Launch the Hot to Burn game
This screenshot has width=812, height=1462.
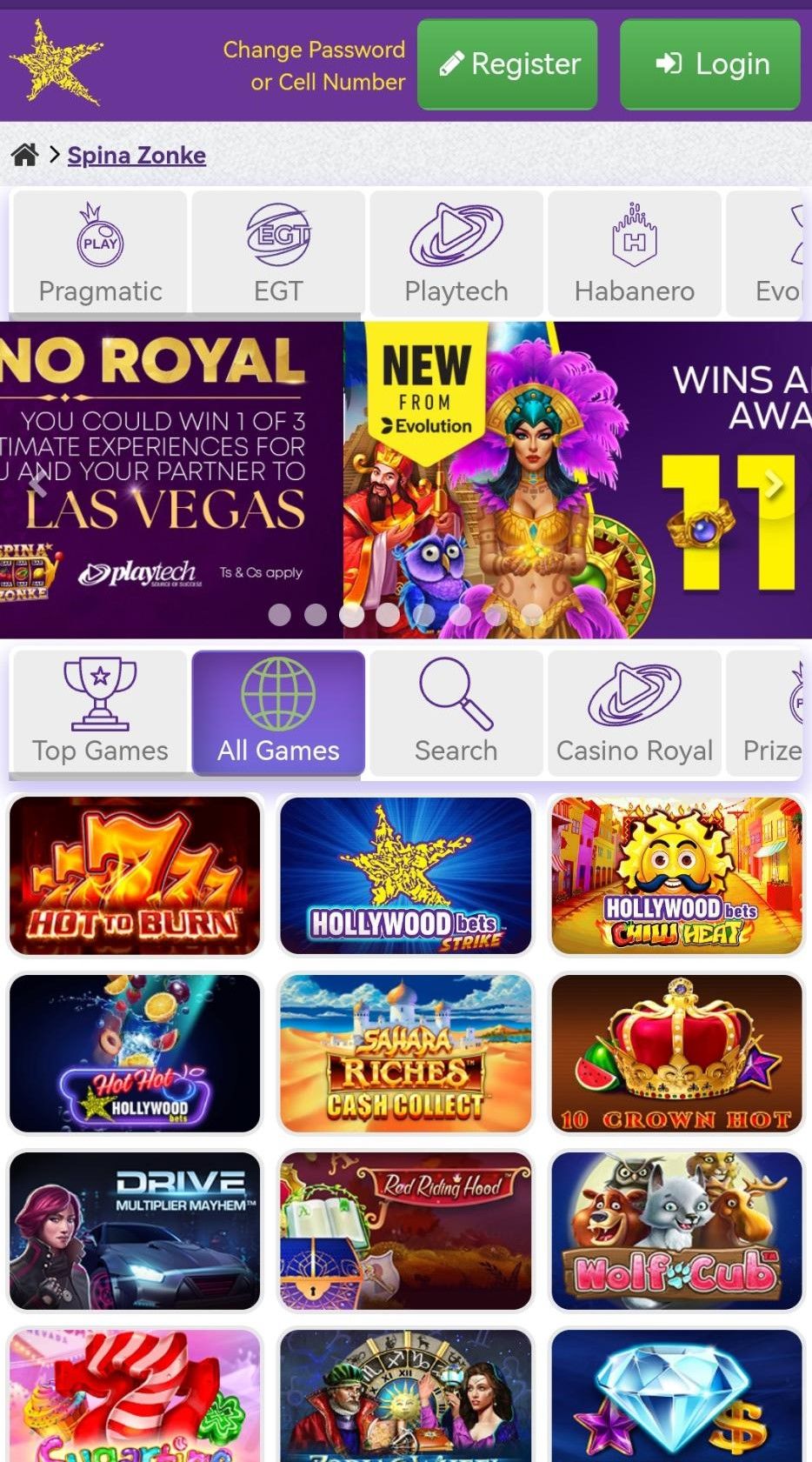pyautogui.click(x=135, y=876)
